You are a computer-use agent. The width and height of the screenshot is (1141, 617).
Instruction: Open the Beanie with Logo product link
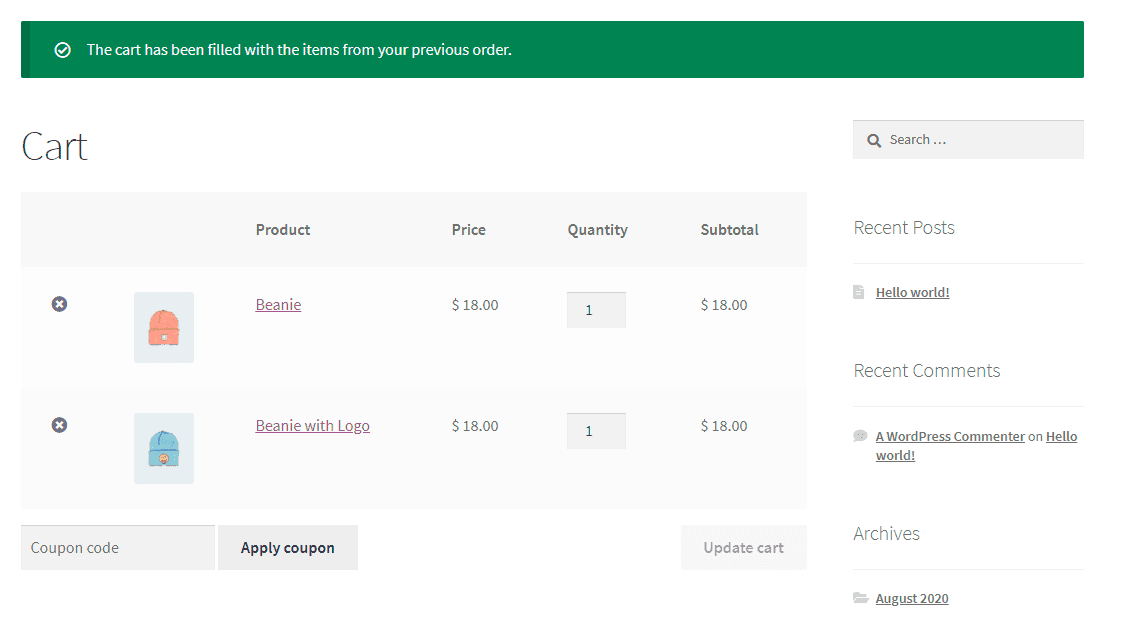[x=312, y=424]
